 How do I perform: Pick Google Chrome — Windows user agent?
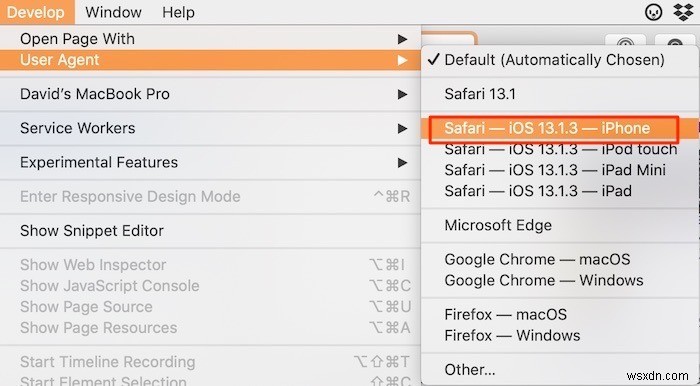point(559,280)
